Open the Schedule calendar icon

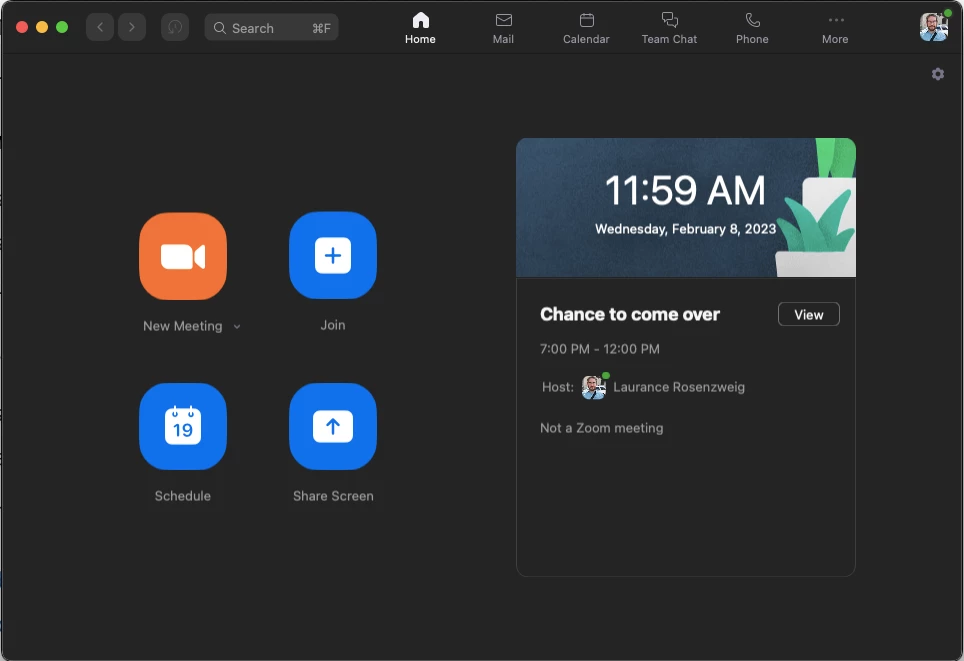(x=183, y=426)
